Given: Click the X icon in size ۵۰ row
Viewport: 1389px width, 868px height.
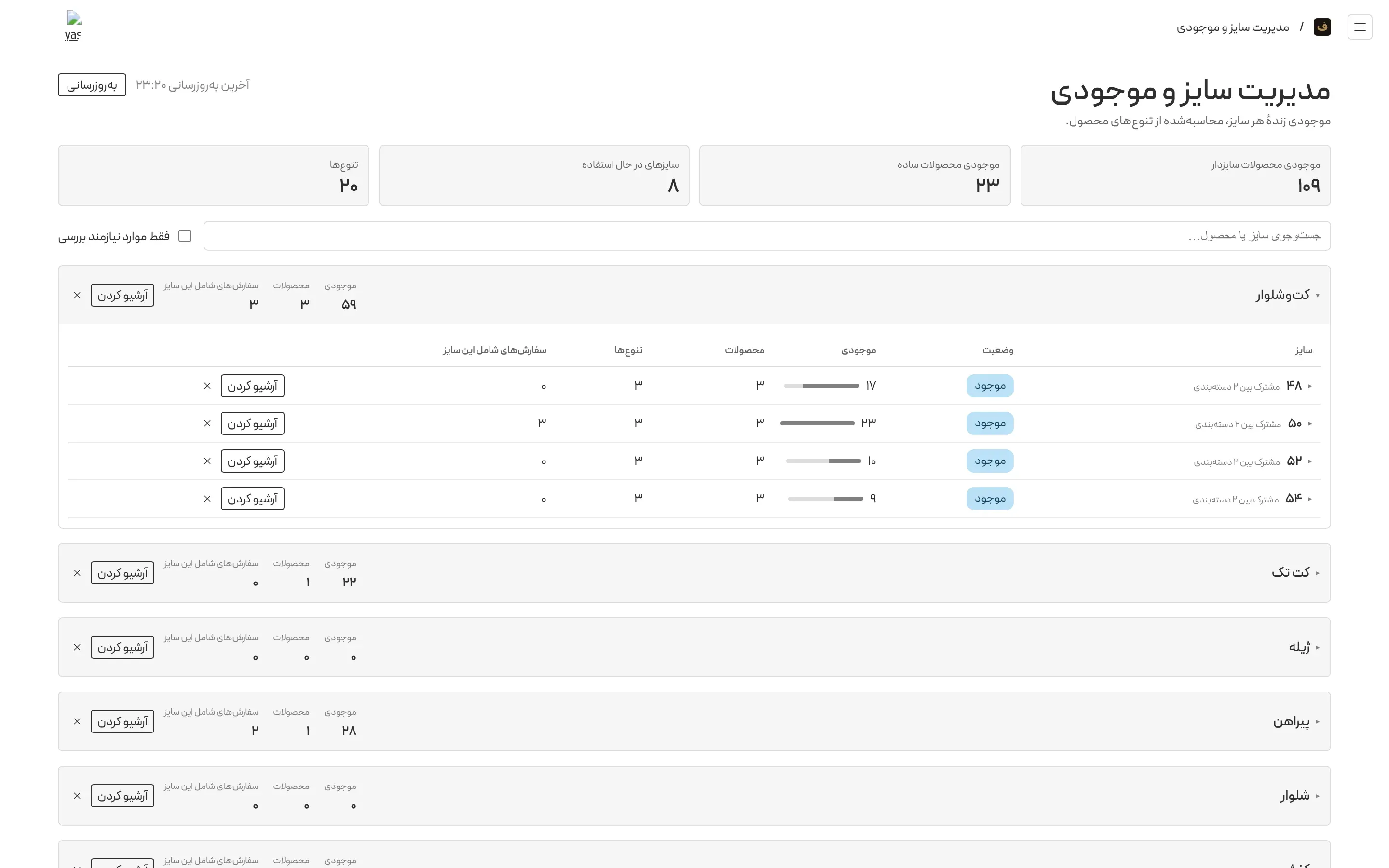Looking at the screenshot, I should [207, 424].
